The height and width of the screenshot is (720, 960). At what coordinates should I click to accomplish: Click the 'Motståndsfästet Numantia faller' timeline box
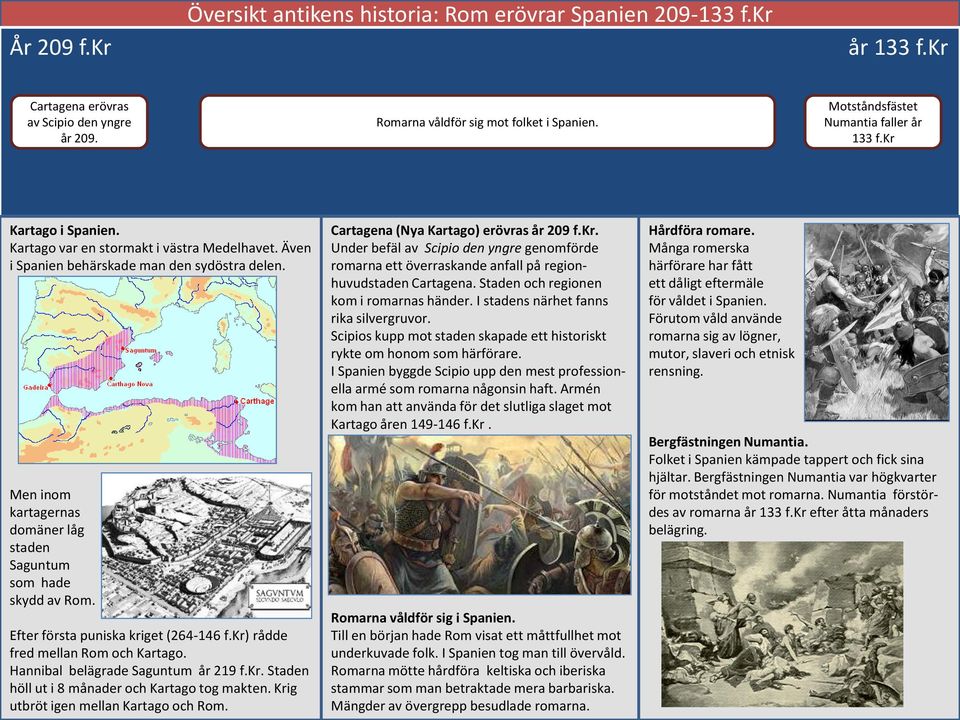click(x=872, y=122)
